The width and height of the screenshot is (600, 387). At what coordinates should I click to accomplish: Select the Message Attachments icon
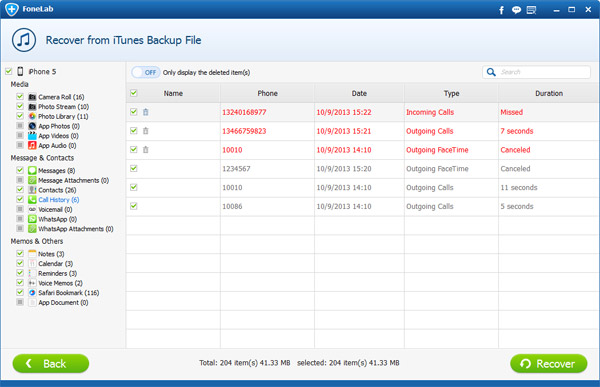32,180
